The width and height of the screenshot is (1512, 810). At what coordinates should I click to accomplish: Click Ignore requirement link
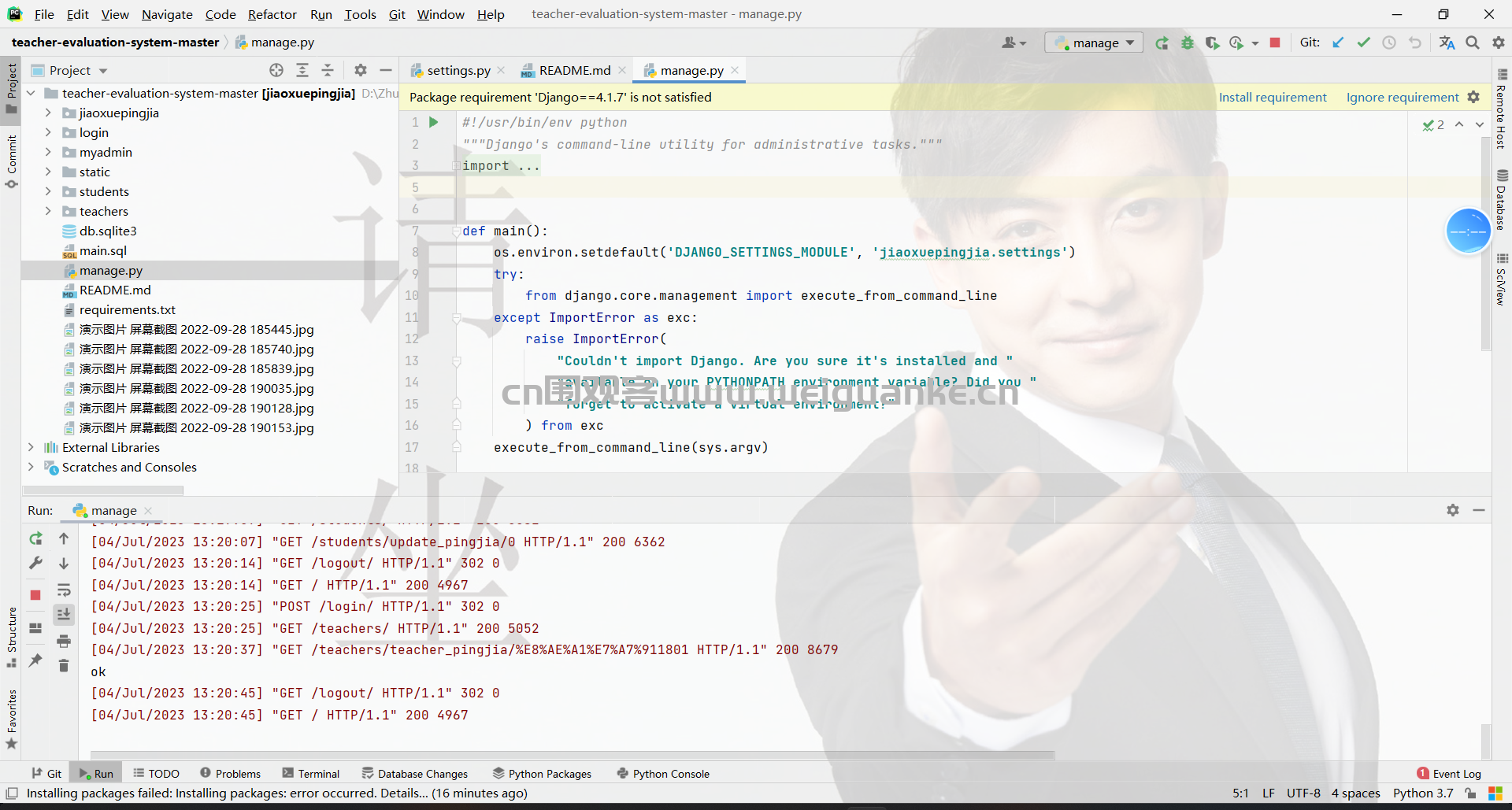pos(1402,98)
